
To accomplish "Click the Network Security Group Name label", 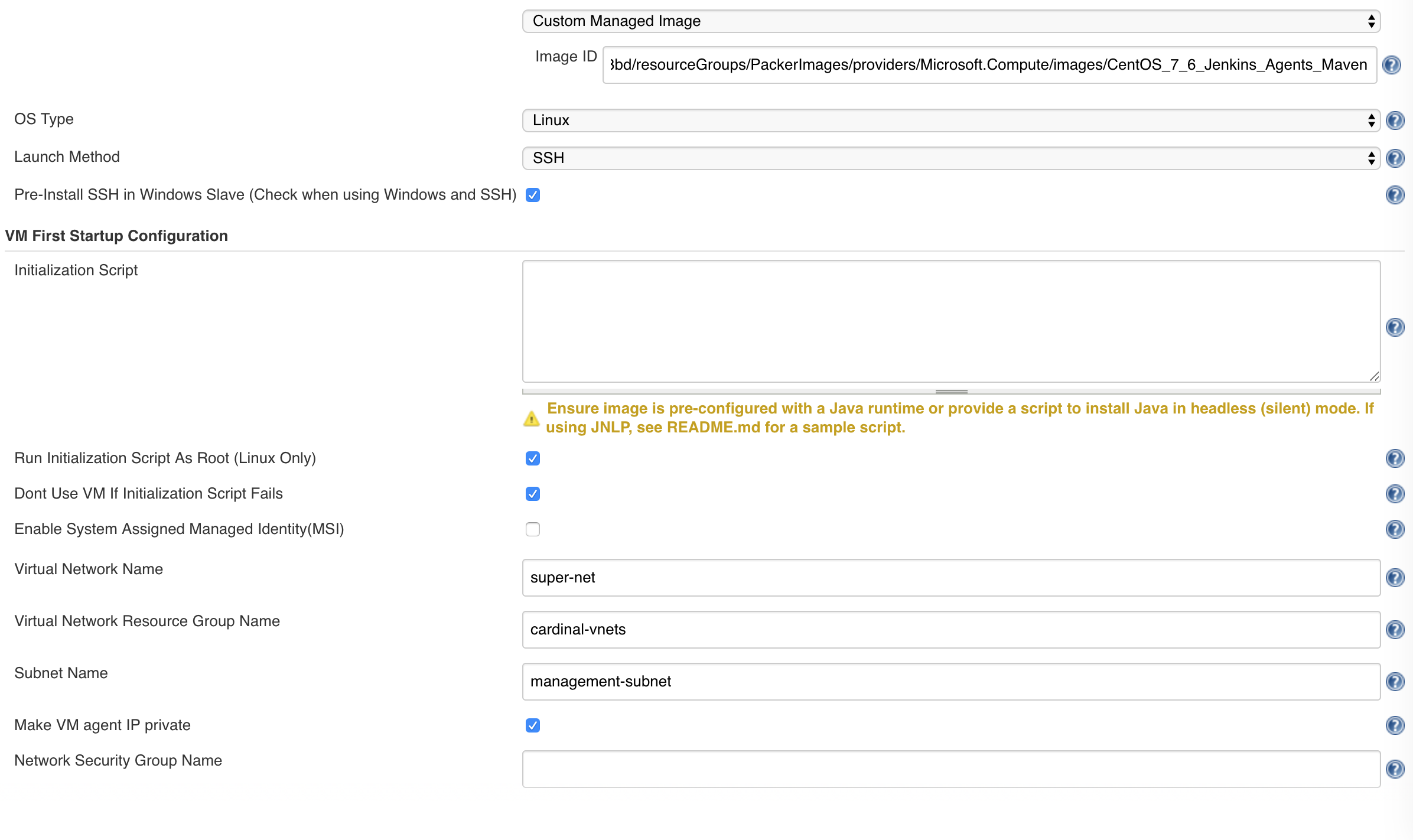I will coord(118,761).
